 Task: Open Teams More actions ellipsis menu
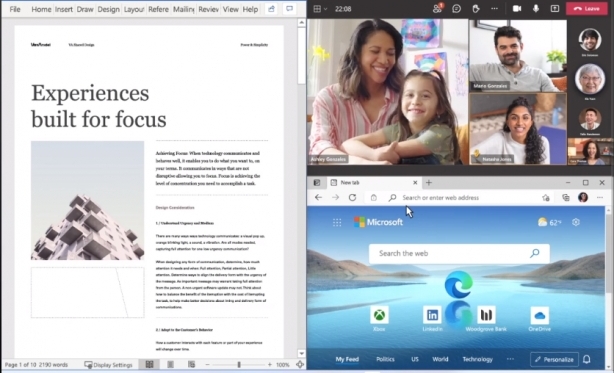click(495, 9)
